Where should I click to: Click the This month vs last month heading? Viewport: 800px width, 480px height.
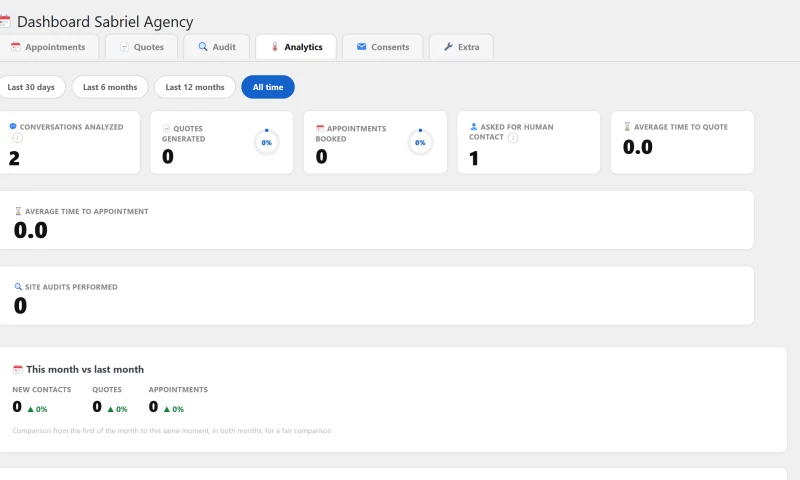point(85,369)
